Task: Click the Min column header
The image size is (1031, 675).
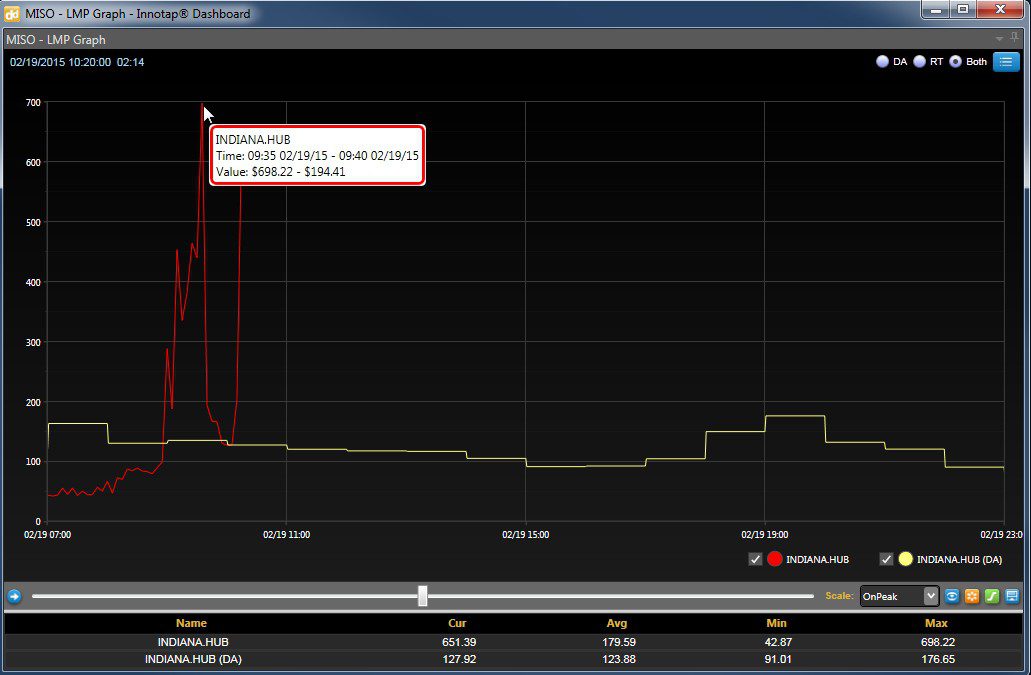Action: click(x=777, y=623)
